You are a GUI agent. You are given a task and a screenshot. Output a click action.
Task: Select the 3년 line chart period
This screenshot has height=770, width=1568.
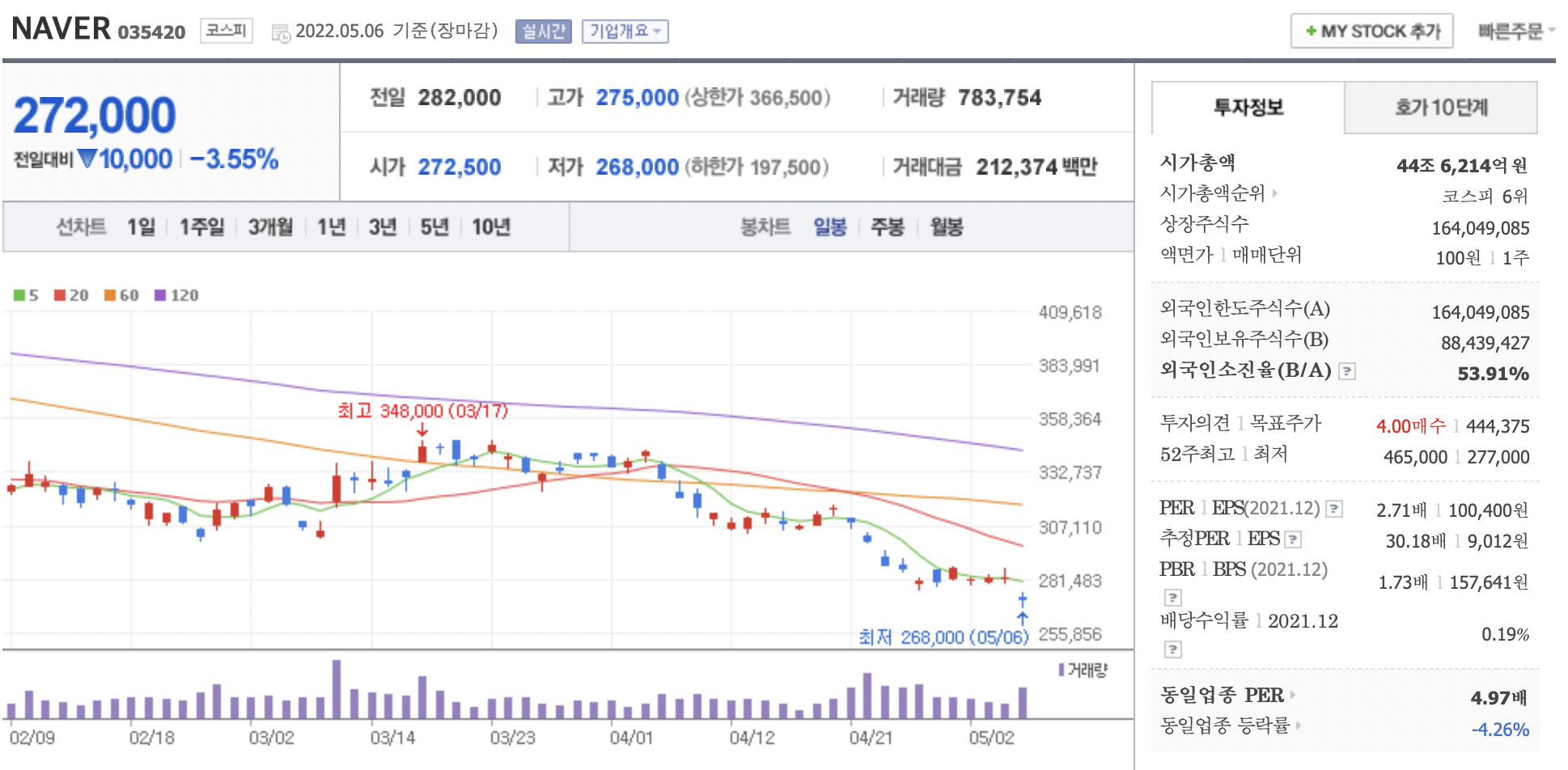(383, 226)
